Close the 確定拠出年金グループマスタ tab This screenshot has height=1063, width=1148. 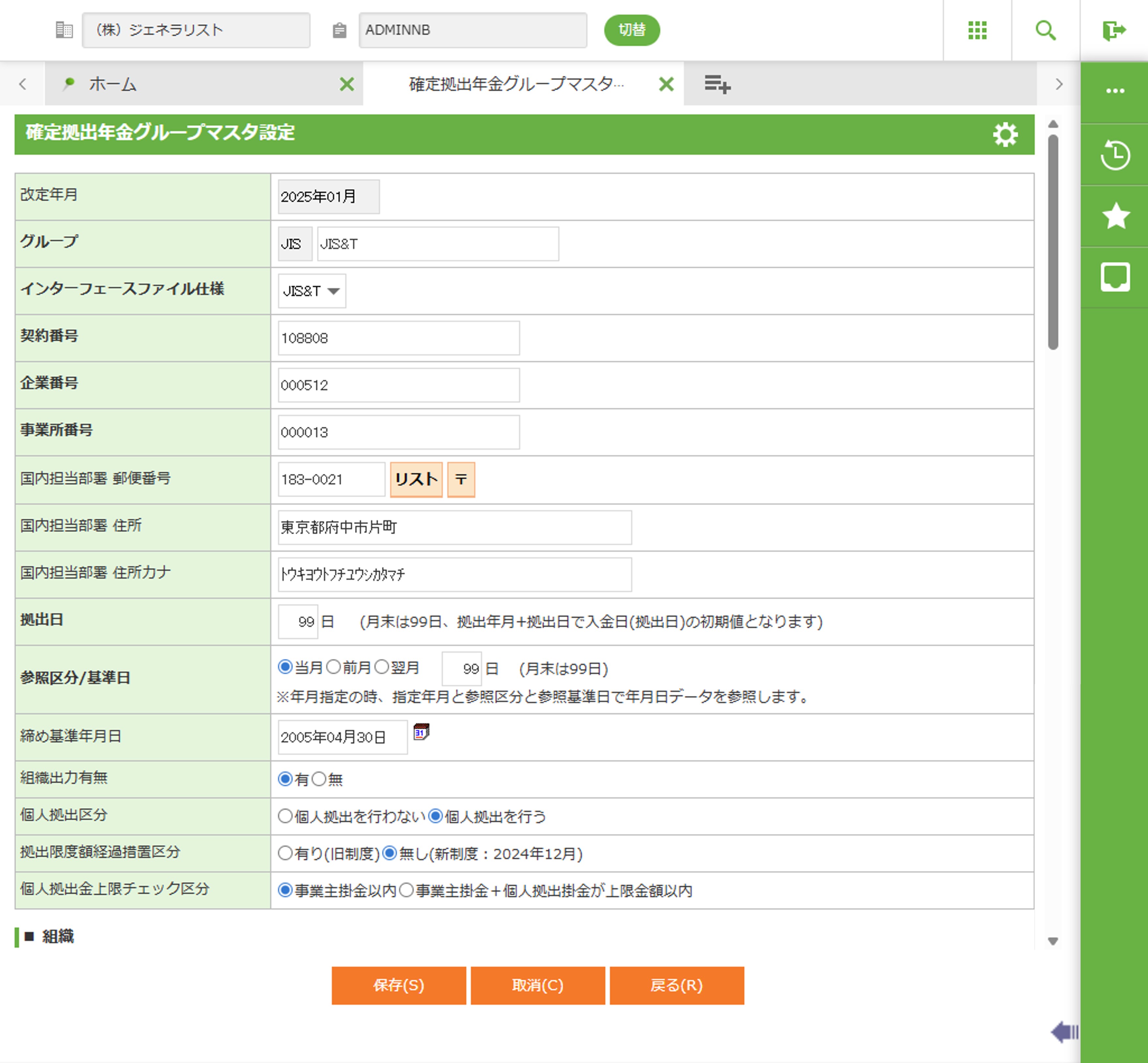point(666,85)
